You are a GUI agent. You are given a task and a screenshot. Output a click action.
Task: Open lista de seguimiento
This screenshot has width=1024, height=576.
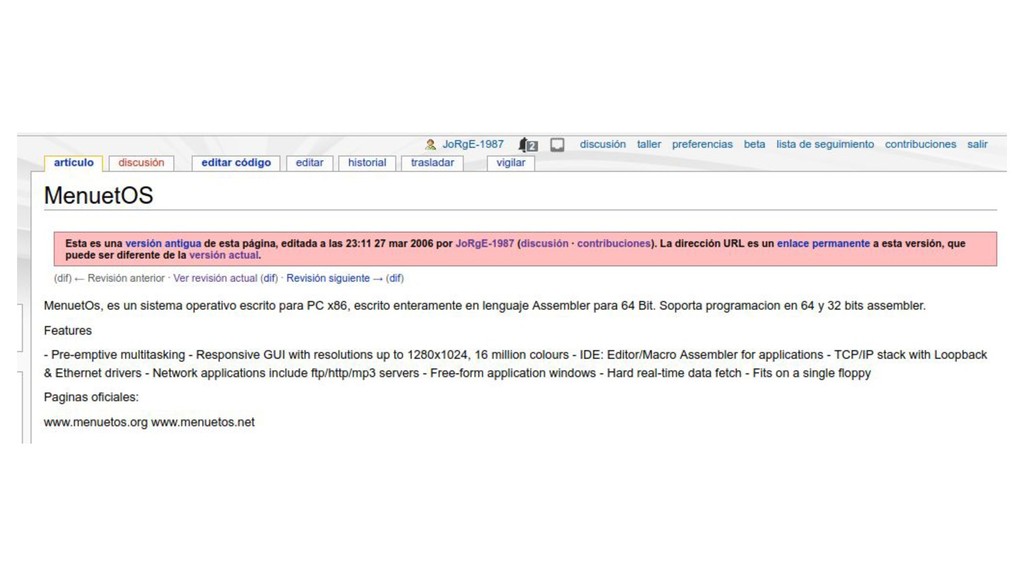[825, 144]
